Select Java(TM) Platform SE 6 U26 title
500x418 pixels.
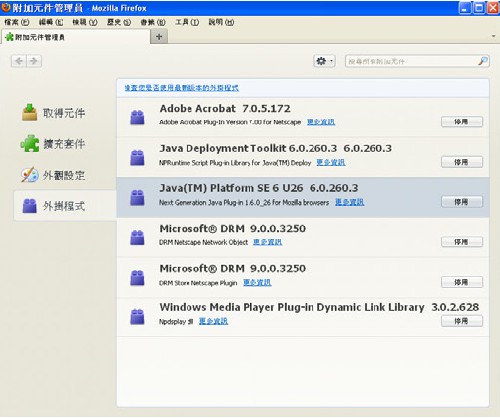click(x=259, y=188)
